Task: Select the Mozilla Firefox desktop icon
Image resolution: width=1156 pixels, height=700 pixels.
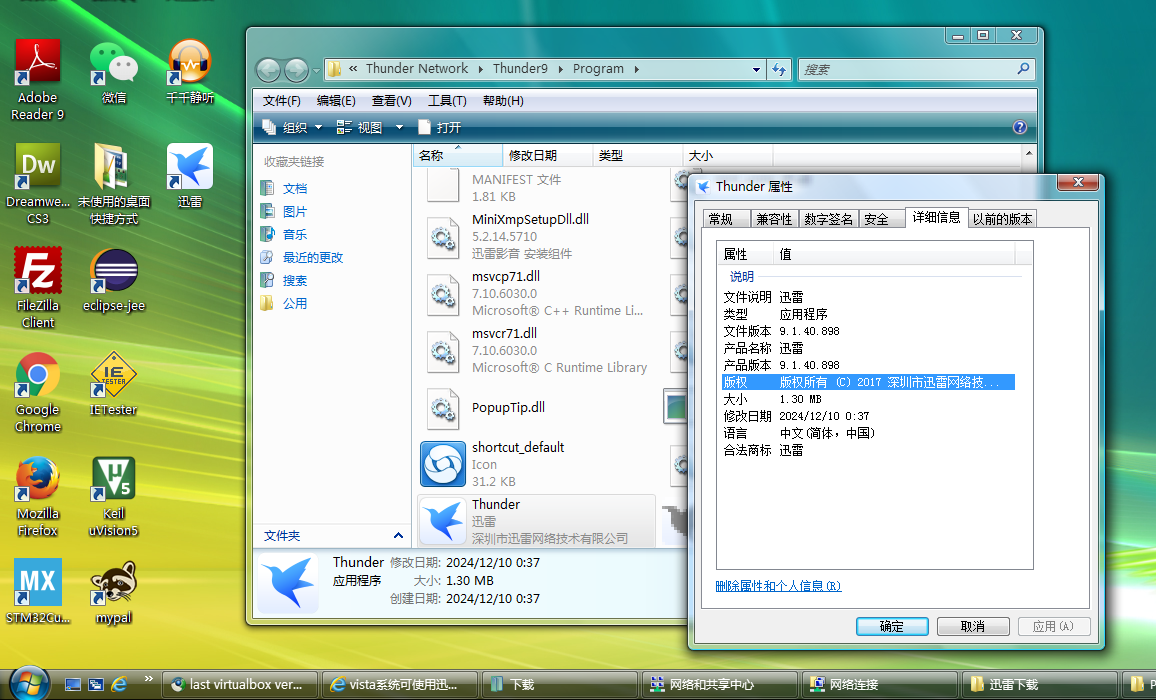Action: (x=38, y=496)
